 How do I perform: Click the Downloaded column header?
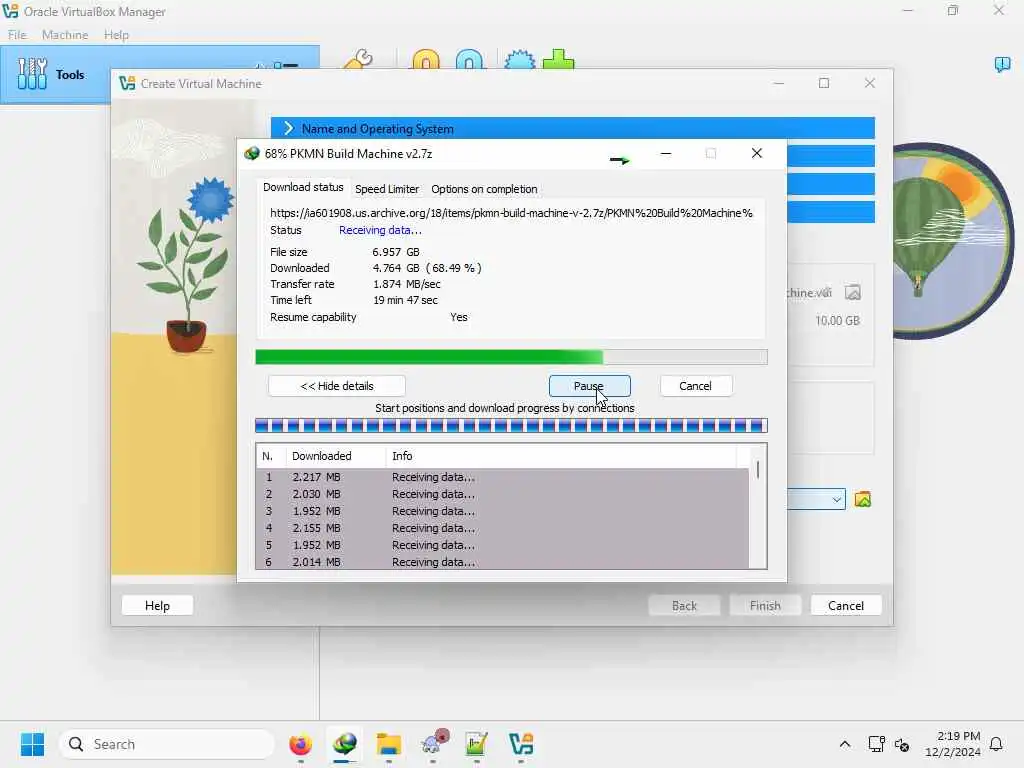(x=336, y=456)
